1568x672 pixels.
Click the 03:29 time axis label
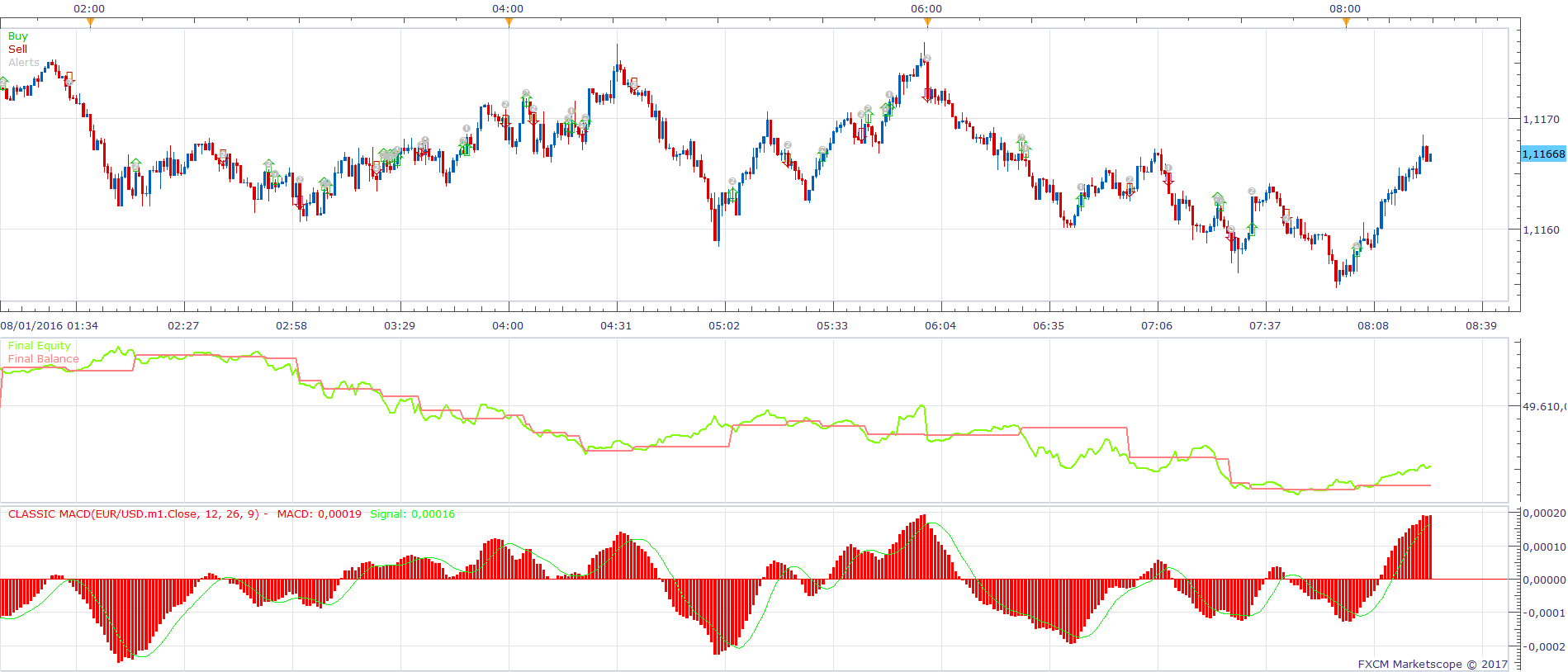400,325
